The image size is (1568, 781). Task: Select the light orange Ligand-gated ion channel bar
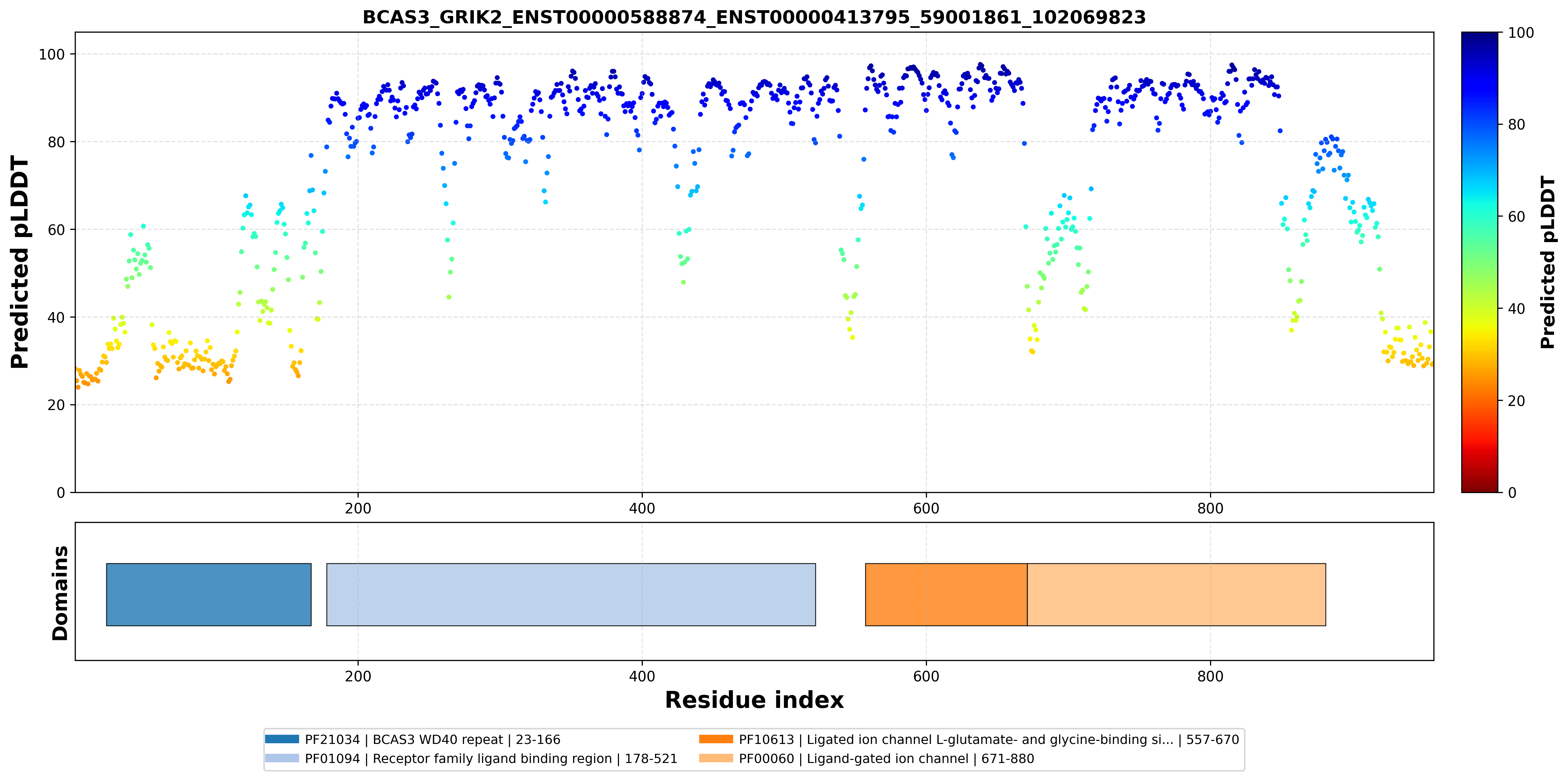(x=1177, y=594)
